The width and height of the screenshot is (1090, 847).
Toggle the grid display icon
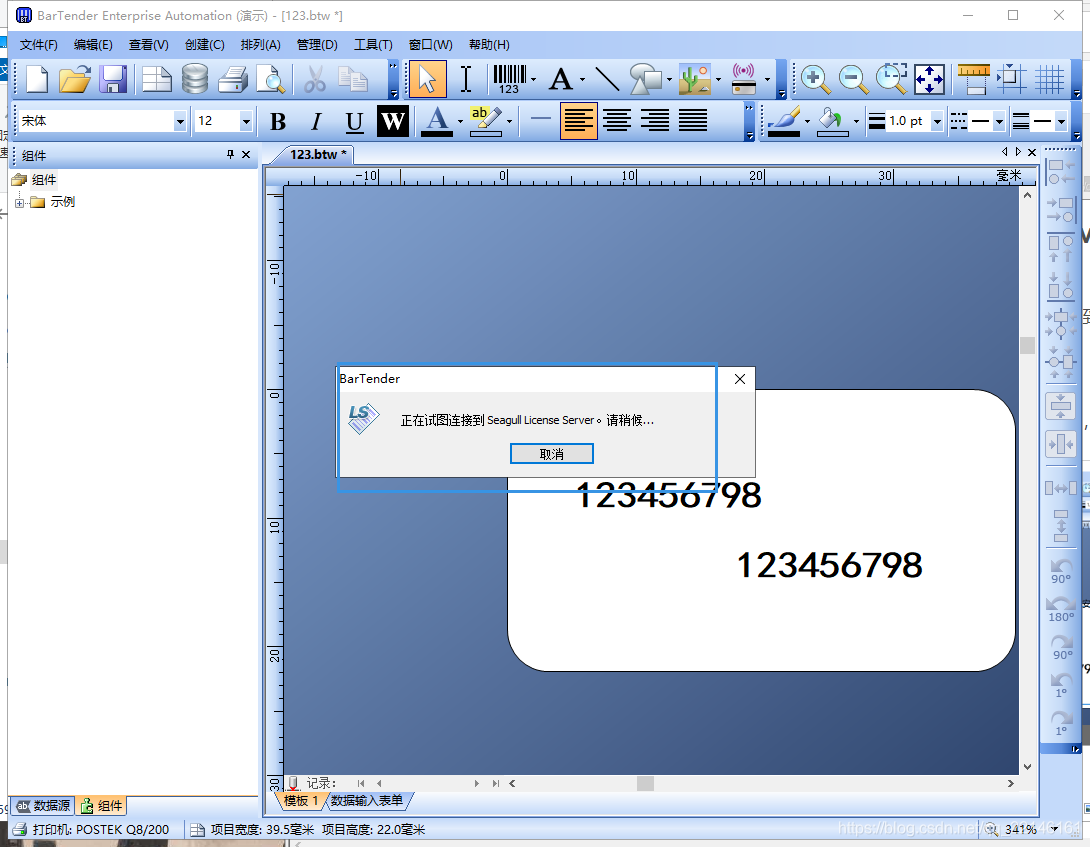point(1050,79)
